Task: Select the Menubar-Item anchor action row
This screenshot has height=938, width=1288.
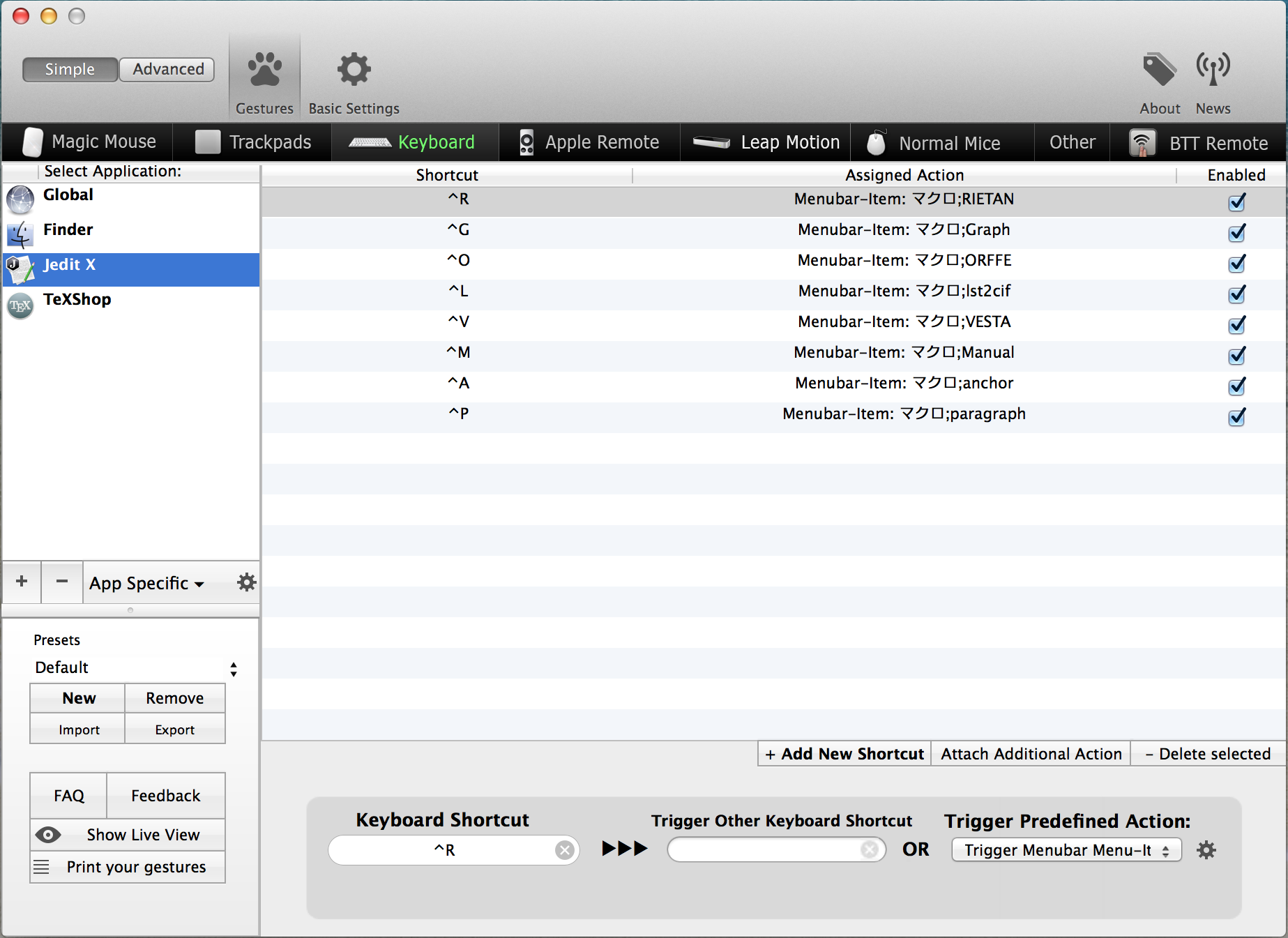Action: click(x=774, y=386)
